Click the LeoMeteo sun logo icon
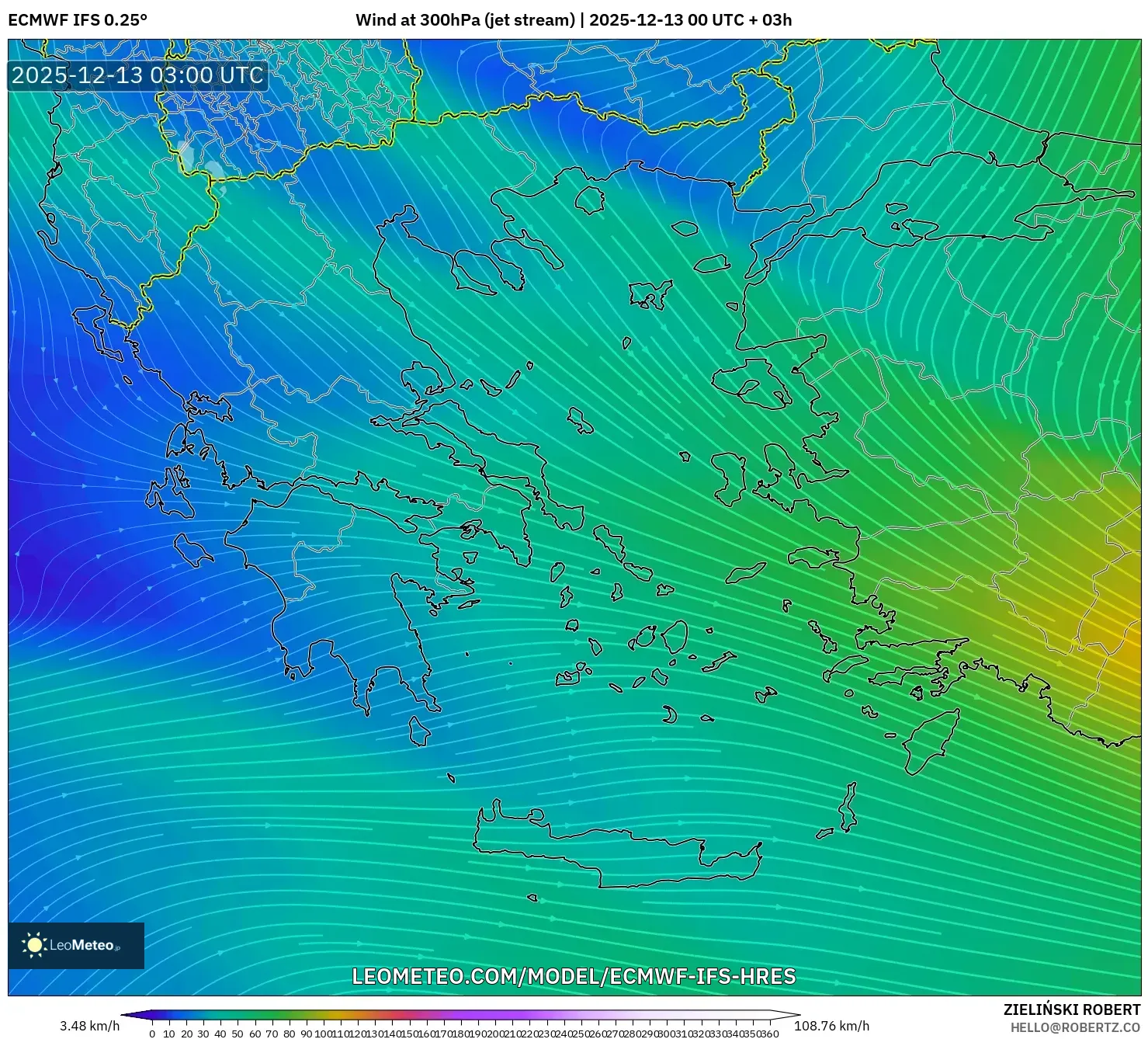1148x1039 pixels. coord(34,946)
